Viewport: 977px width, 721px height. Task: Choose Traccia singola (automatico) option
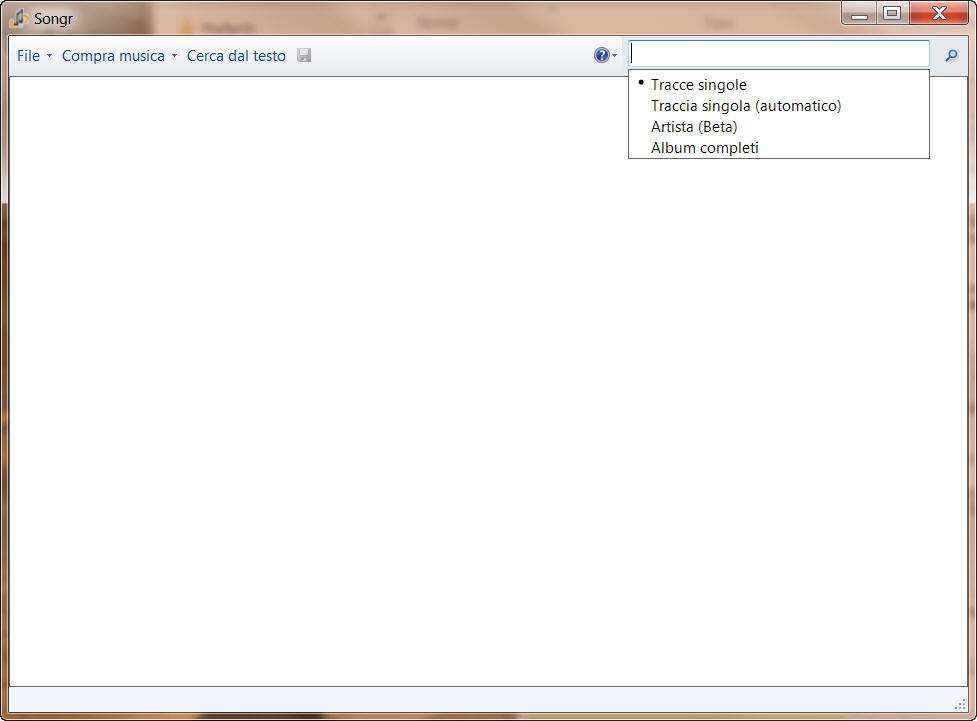[779, 106]
